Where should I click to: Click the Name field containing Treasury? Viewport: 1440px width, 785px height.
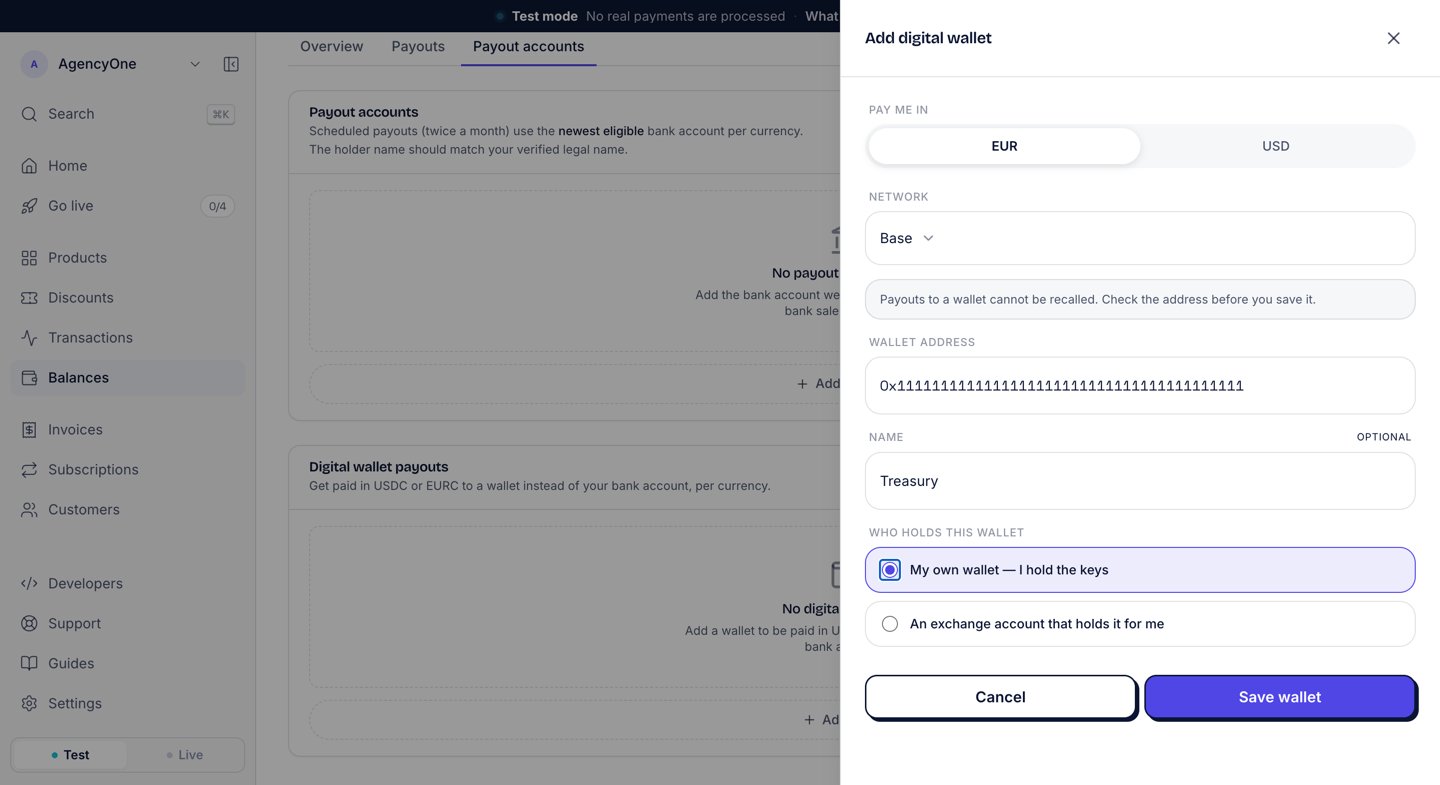(x=1140, y=481)
